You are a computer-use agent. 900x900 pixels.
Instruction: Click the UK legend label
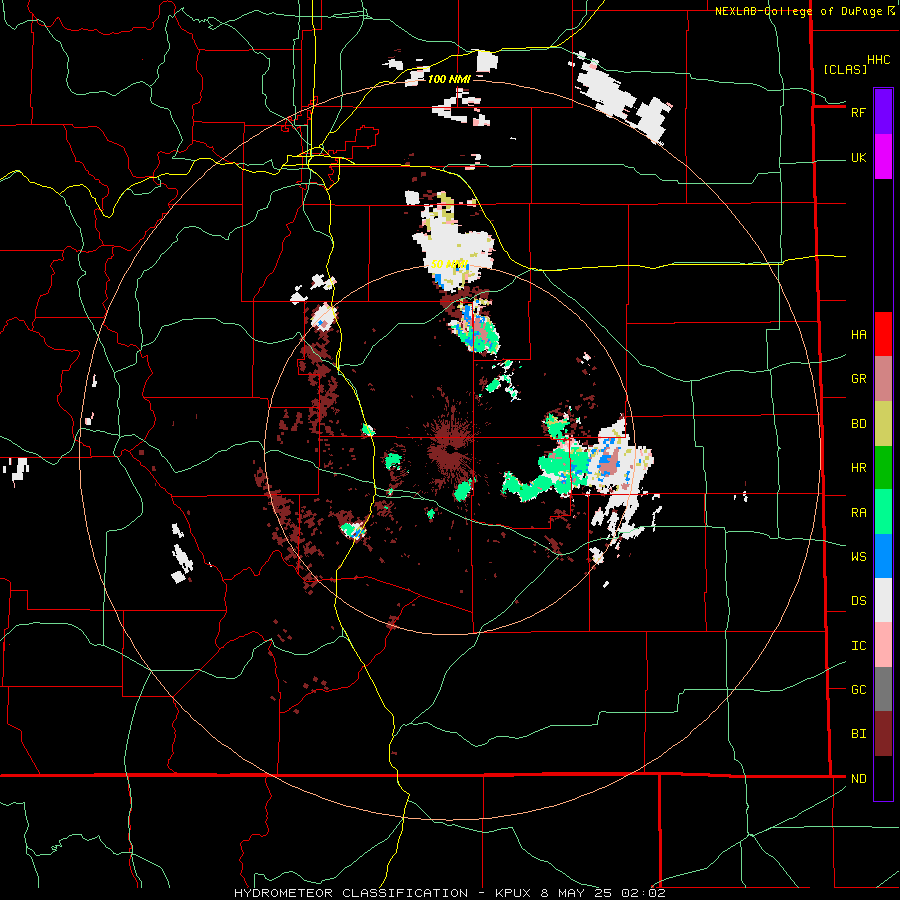coord(858,157)
